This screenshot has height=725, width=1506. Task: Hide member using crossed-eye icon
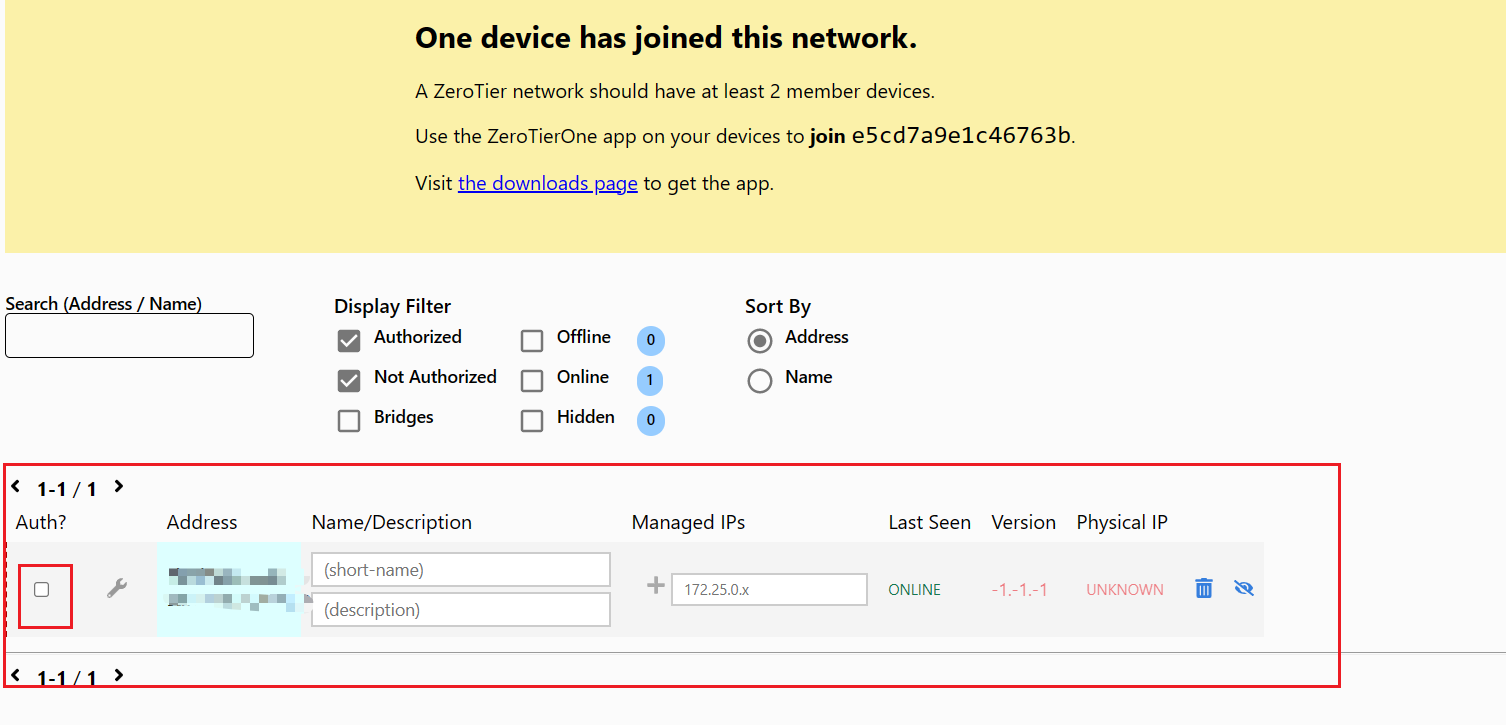pyautogui.click(x=1244, y=588)
